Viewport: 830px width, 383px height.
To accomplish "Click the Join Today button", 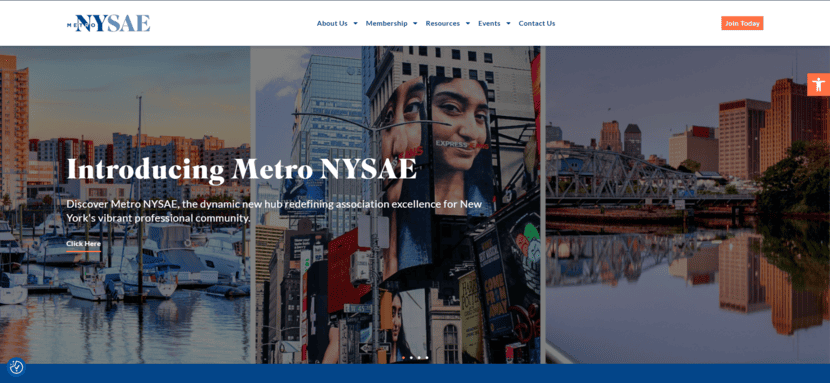I will [742, 23].
